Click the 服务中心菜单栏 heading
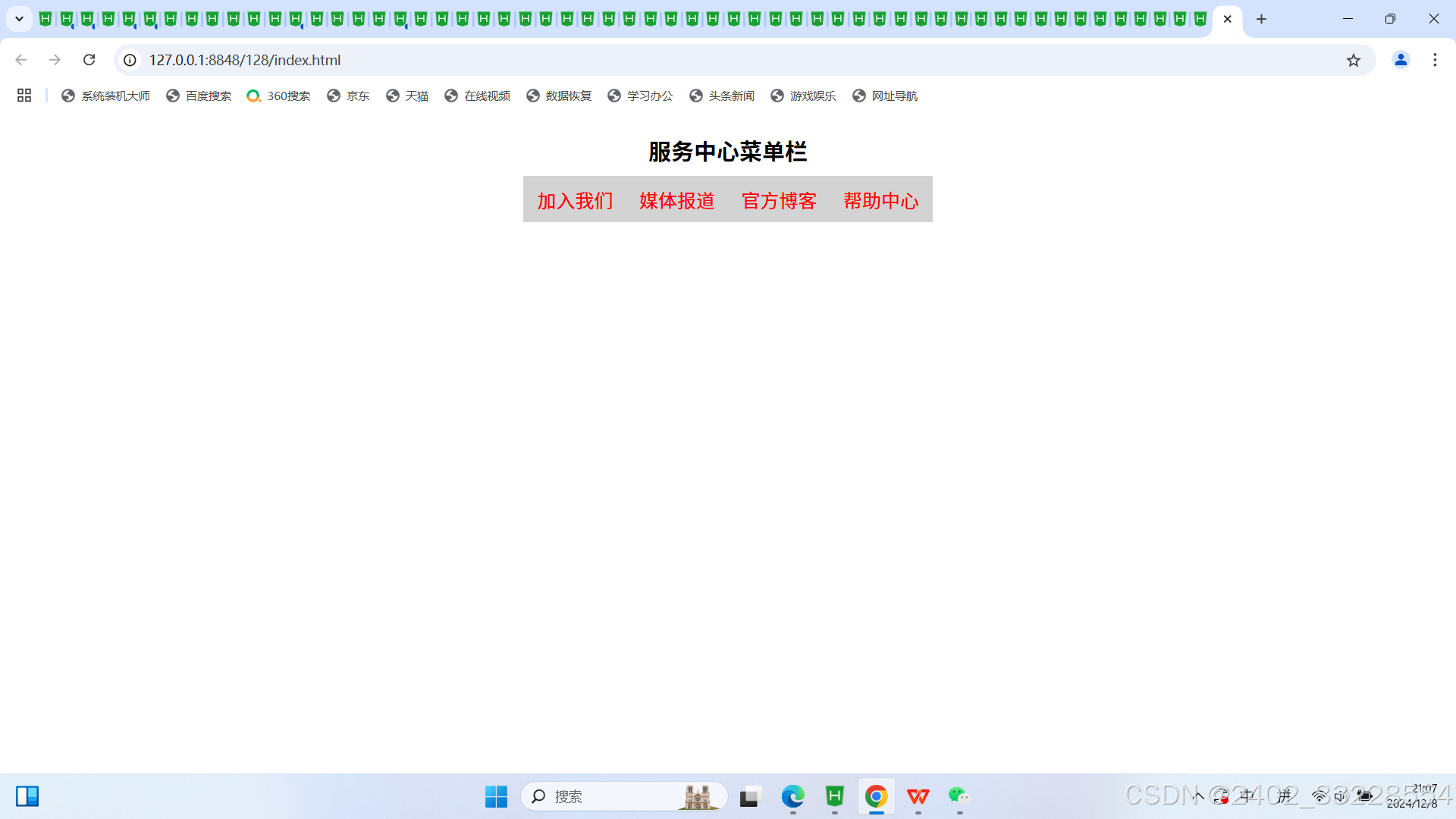Image resolution: width=1456 pixels, height=819 pixels. 728,152
